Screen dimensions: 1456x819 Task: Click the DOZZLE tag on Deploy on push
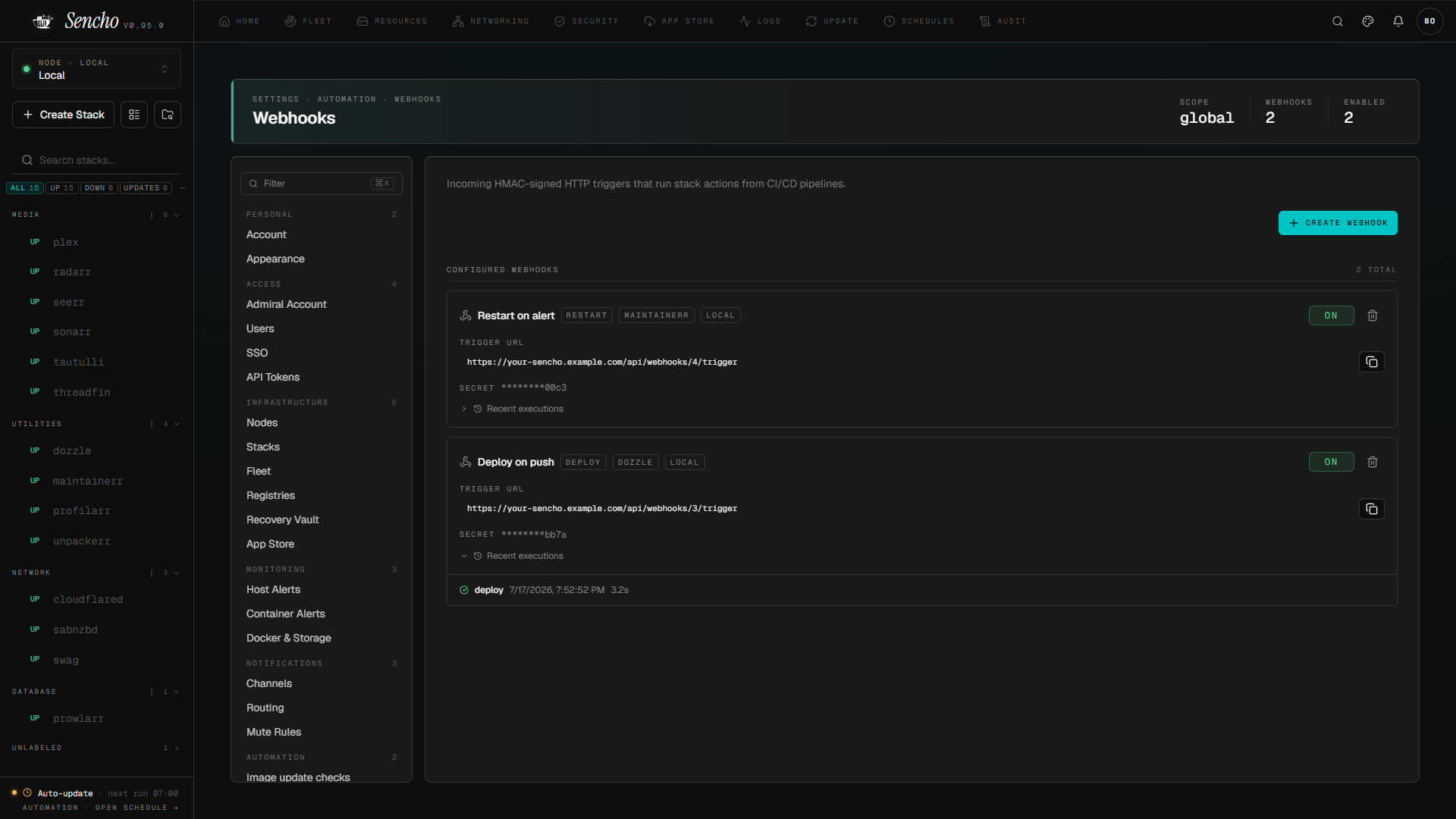tap(635, 463)
